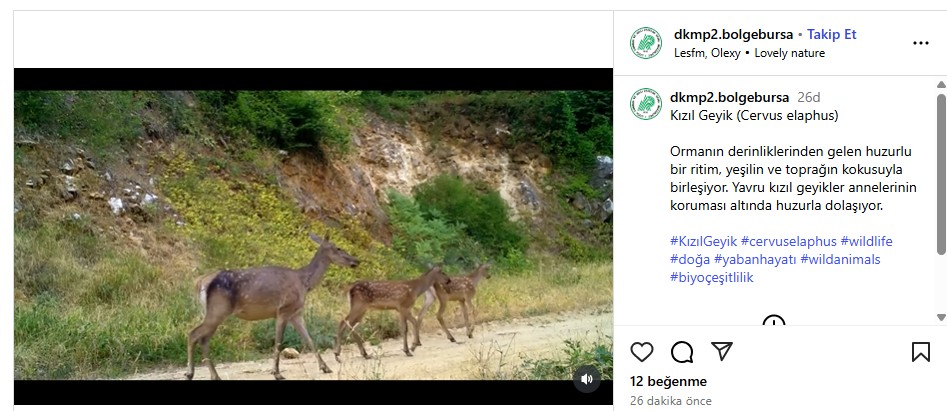Save post with bookmark icon

click(x=921, y=352)
